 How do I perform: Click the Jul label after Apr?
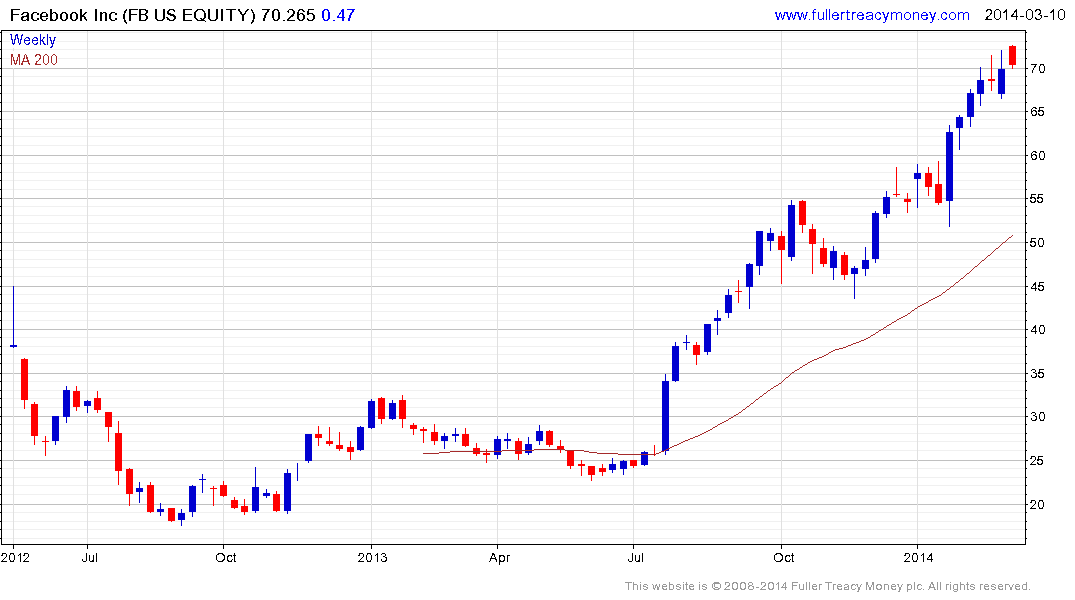coord(636,557)
